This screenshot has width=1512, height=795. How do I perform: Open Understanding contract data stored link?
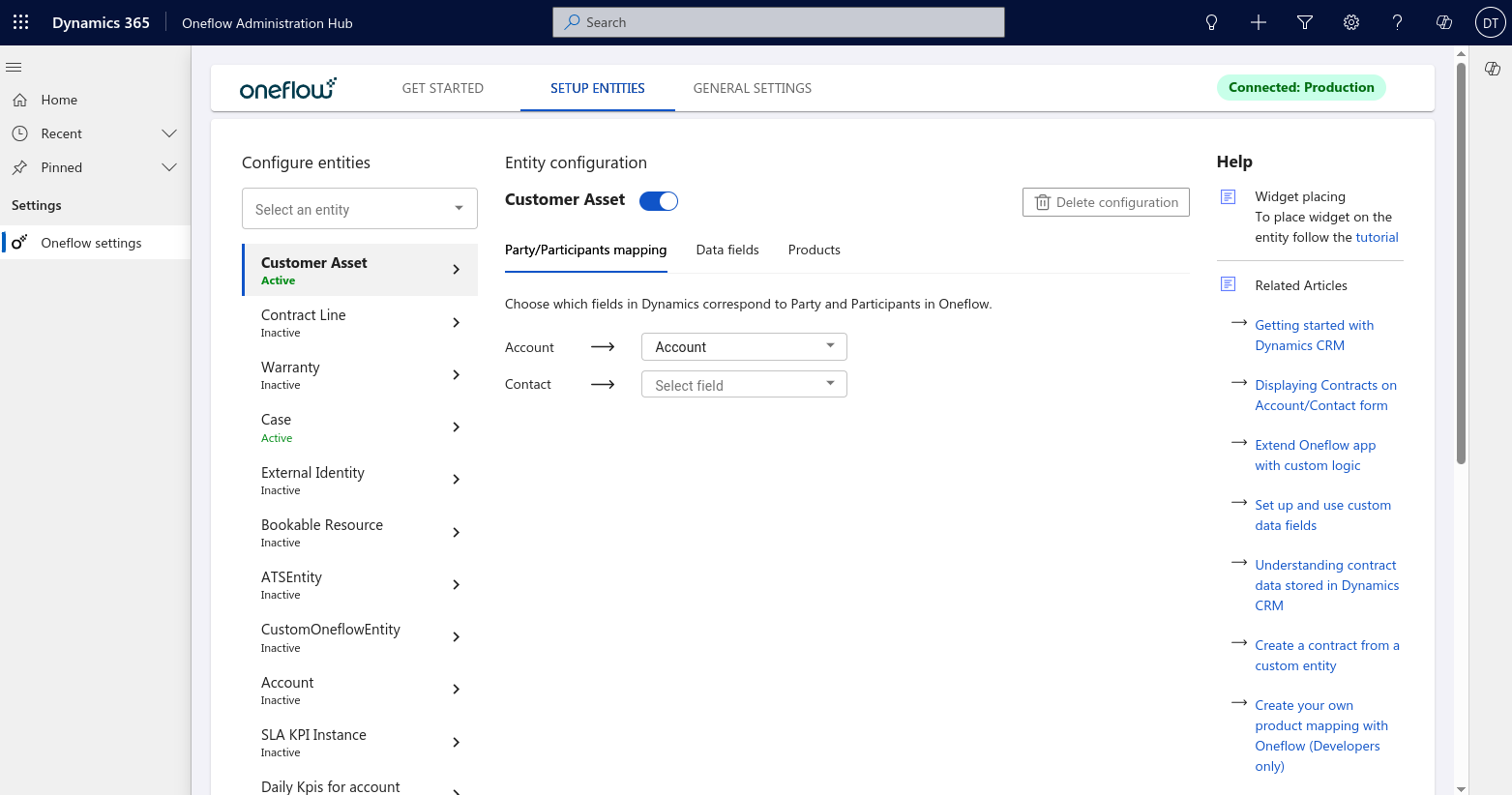point(1327,585)
